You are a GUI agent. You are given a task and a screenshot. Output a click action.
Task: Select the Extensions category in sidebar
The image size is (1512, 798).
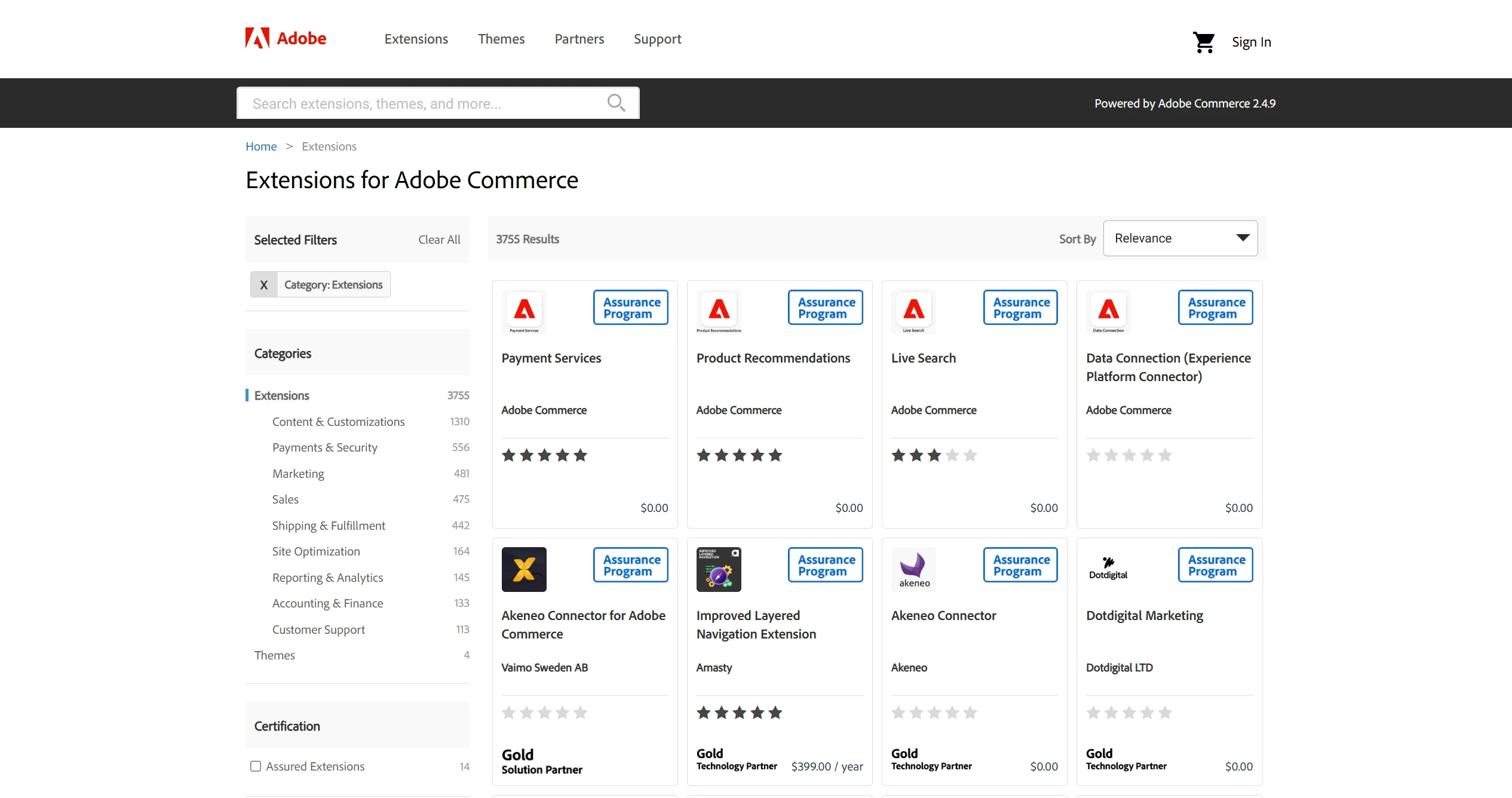[282, 395]
